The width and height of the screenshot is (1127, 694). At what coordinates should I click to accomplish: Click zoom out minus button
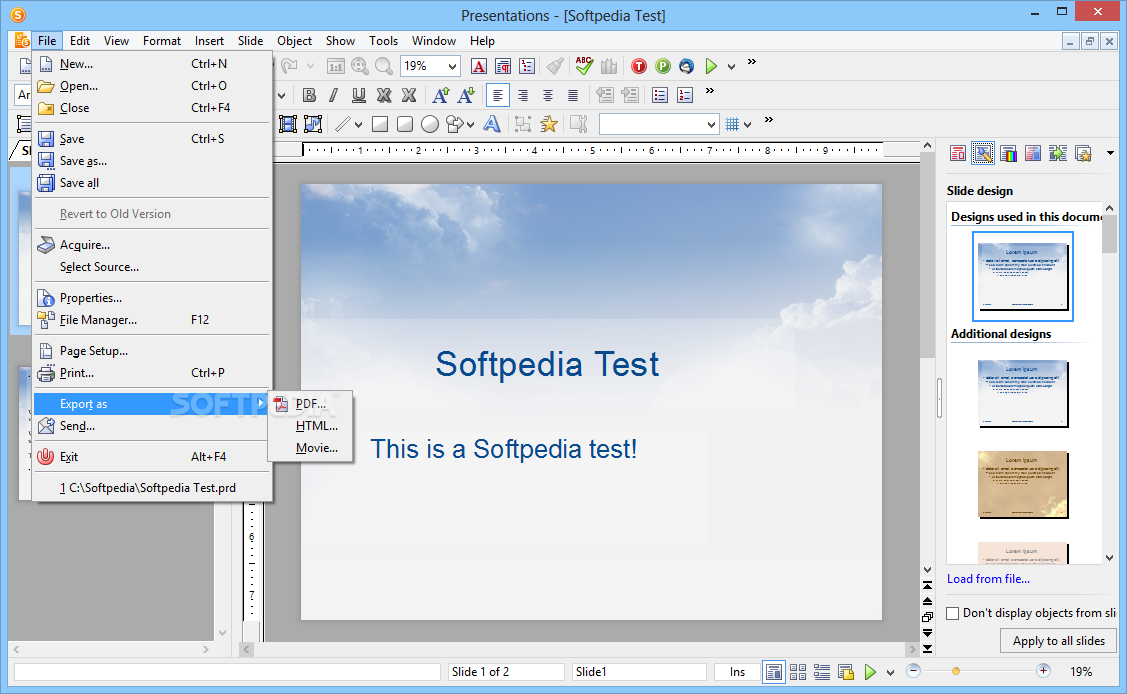pyautogui.click(x=914, y=671)
